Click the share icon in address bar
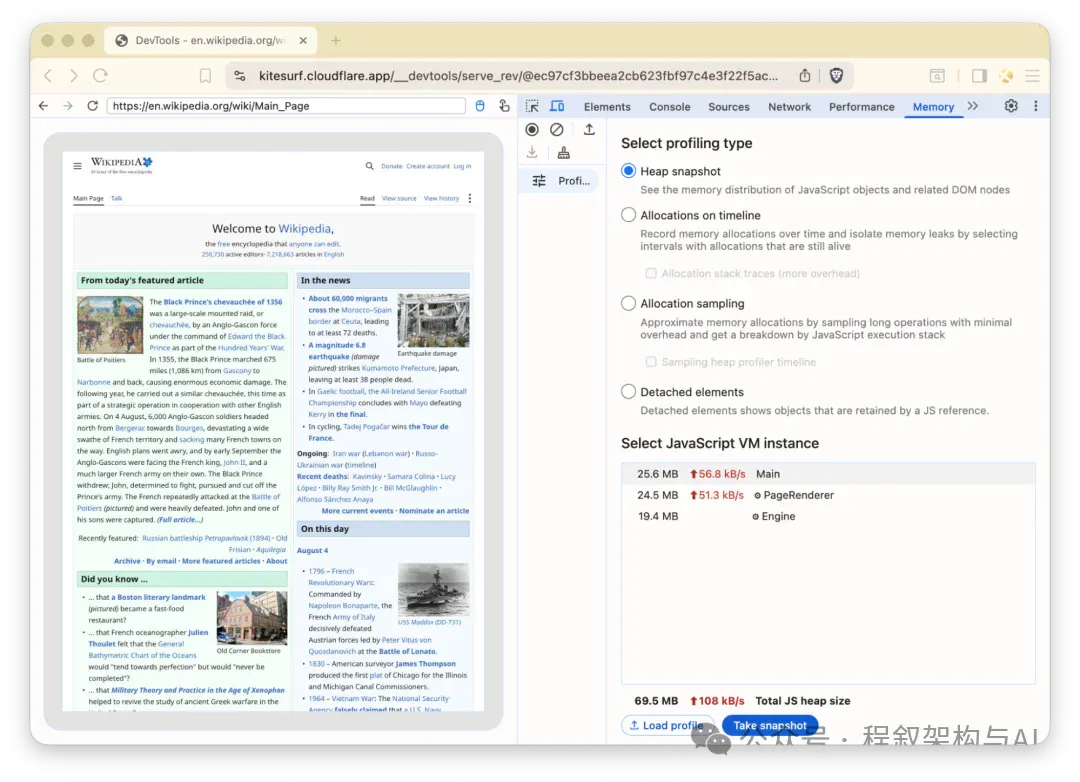This screenshot has width=1080, height=782. tap(804, 76)
